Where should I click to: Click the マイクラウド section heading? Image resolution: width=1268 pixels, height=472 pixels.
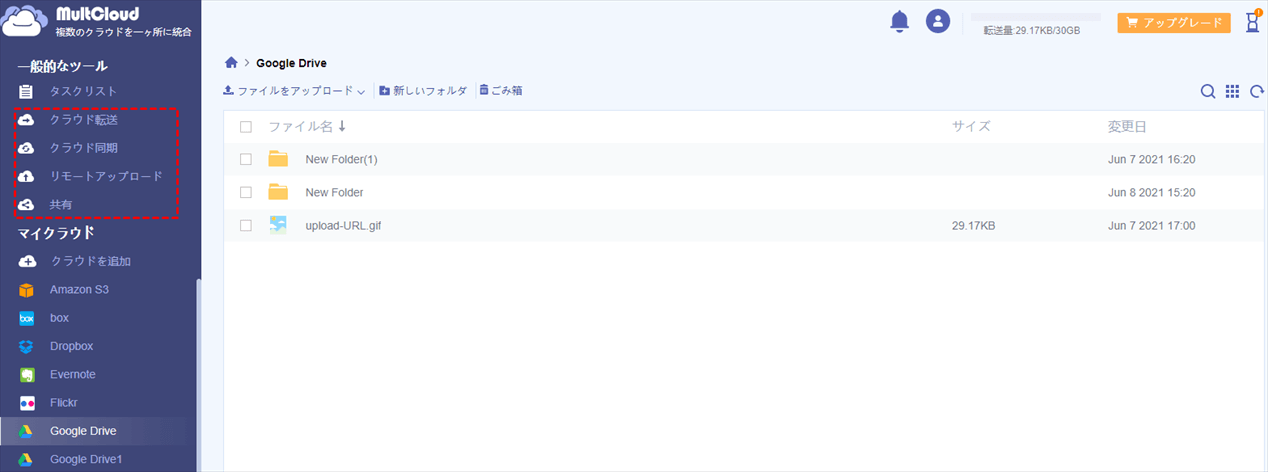click(56, 233)
